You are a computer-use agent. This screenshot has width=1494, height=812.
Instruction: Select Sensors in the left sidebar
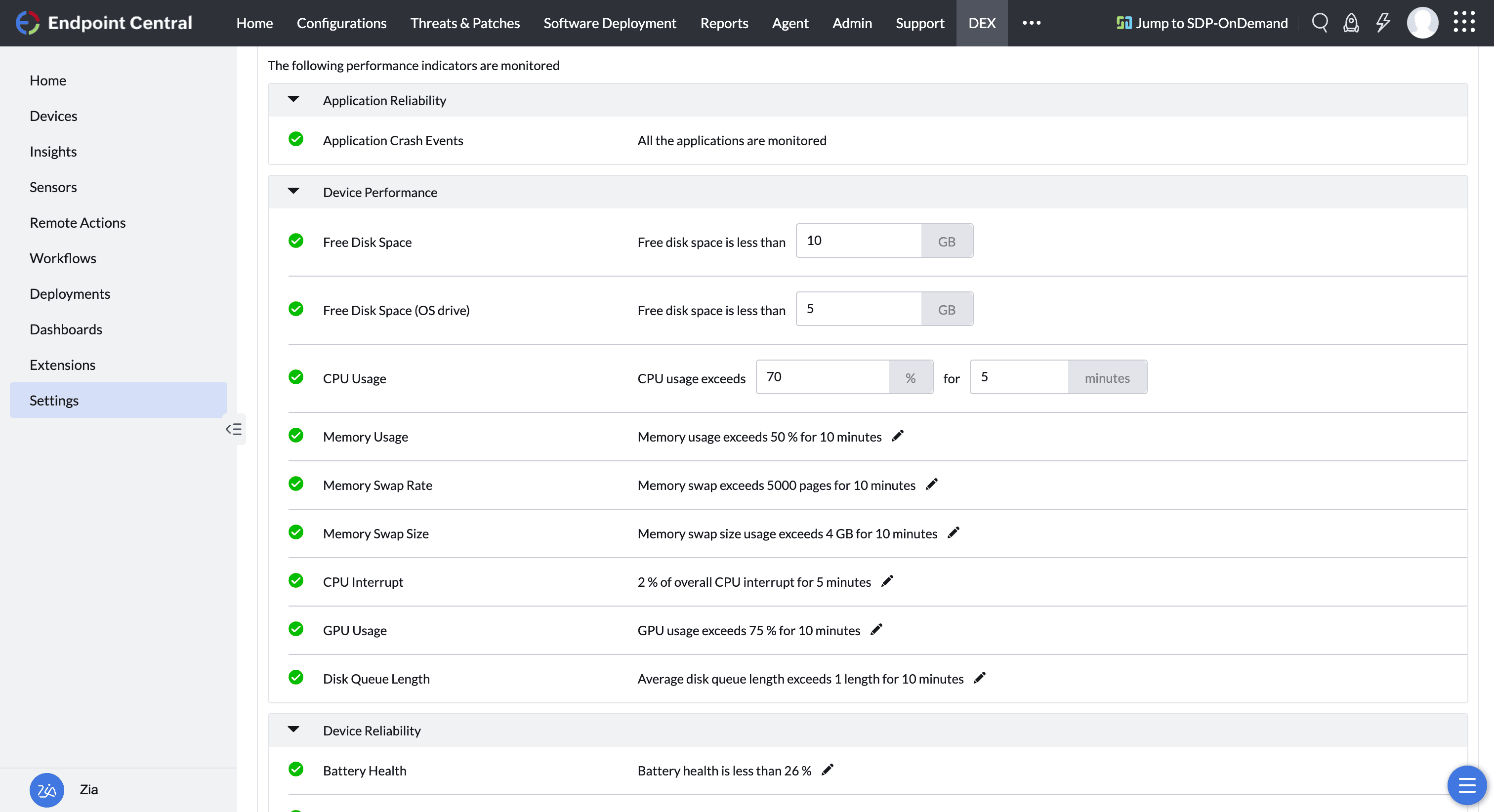point(53,187)
